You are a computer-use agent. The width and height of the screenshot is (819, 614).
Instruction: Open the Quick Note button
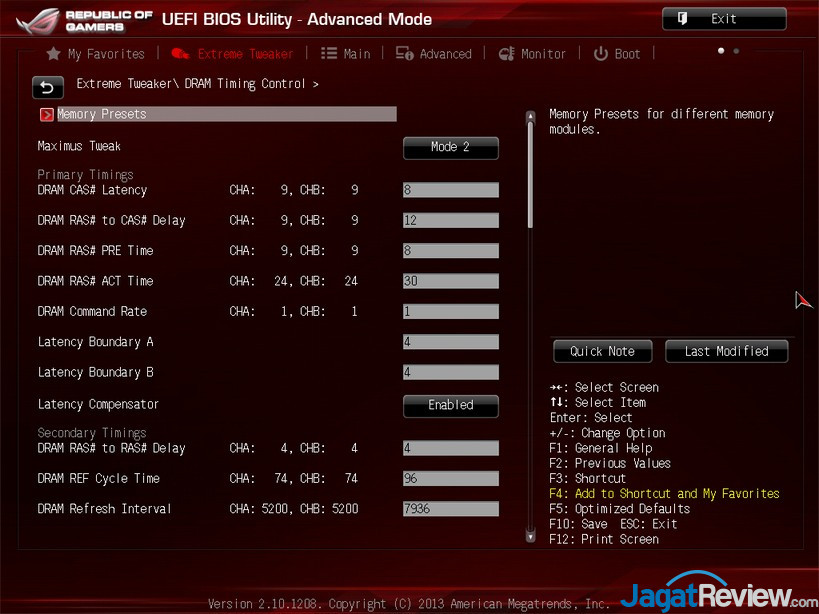603,351
